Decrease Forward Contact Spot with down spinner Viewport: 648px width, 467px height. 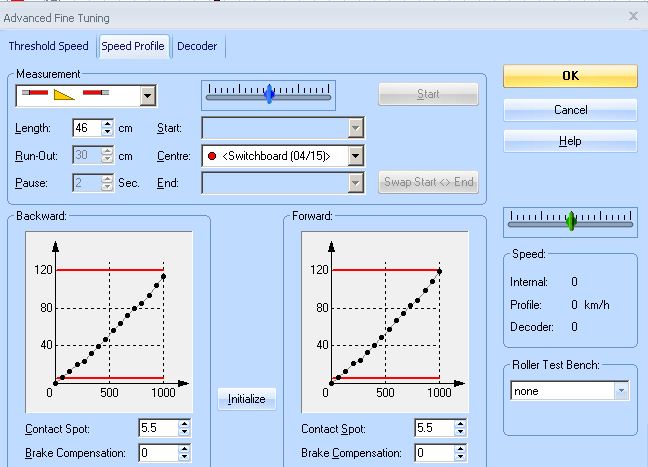tap(460, 432)
